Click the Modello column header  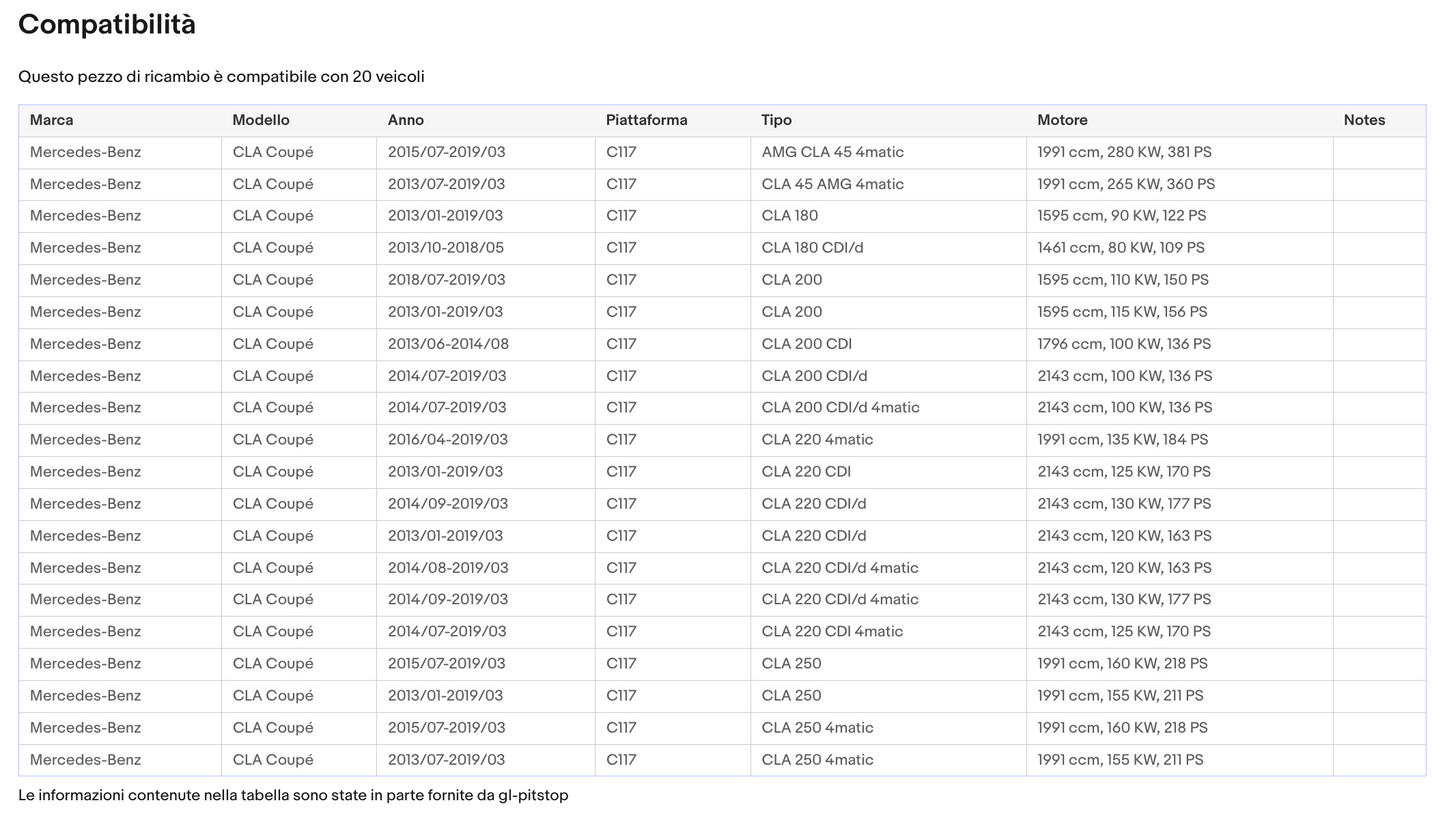(x=261, y=120)
